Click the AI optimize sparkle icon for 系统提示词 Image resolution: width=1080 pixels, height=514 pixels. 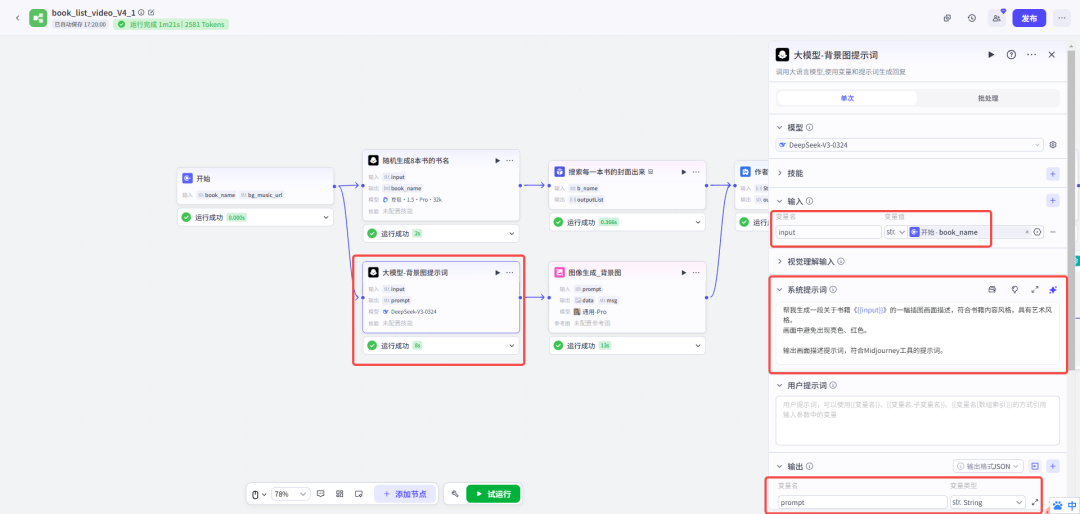1052,289
